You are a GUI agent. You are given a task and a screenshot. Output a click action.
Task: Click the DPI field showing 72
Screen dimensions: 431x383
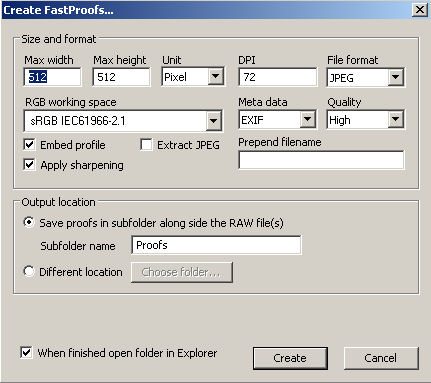click(278, 77)
